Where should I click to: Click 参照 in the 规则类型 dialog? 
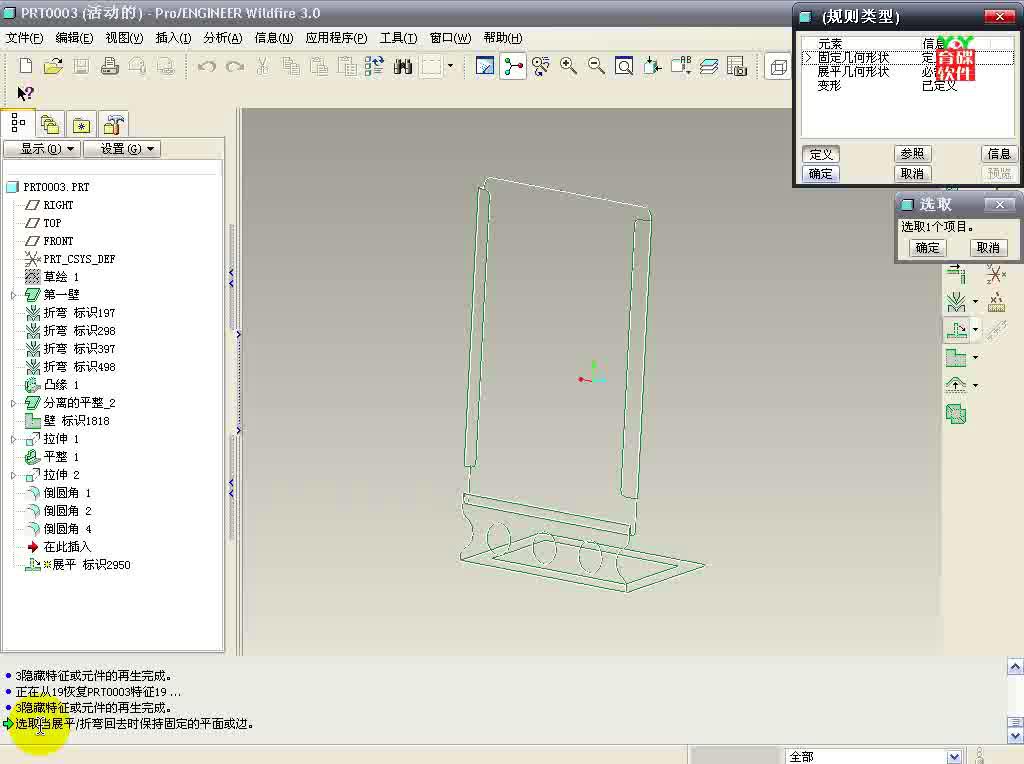click(x=912, y=153)
